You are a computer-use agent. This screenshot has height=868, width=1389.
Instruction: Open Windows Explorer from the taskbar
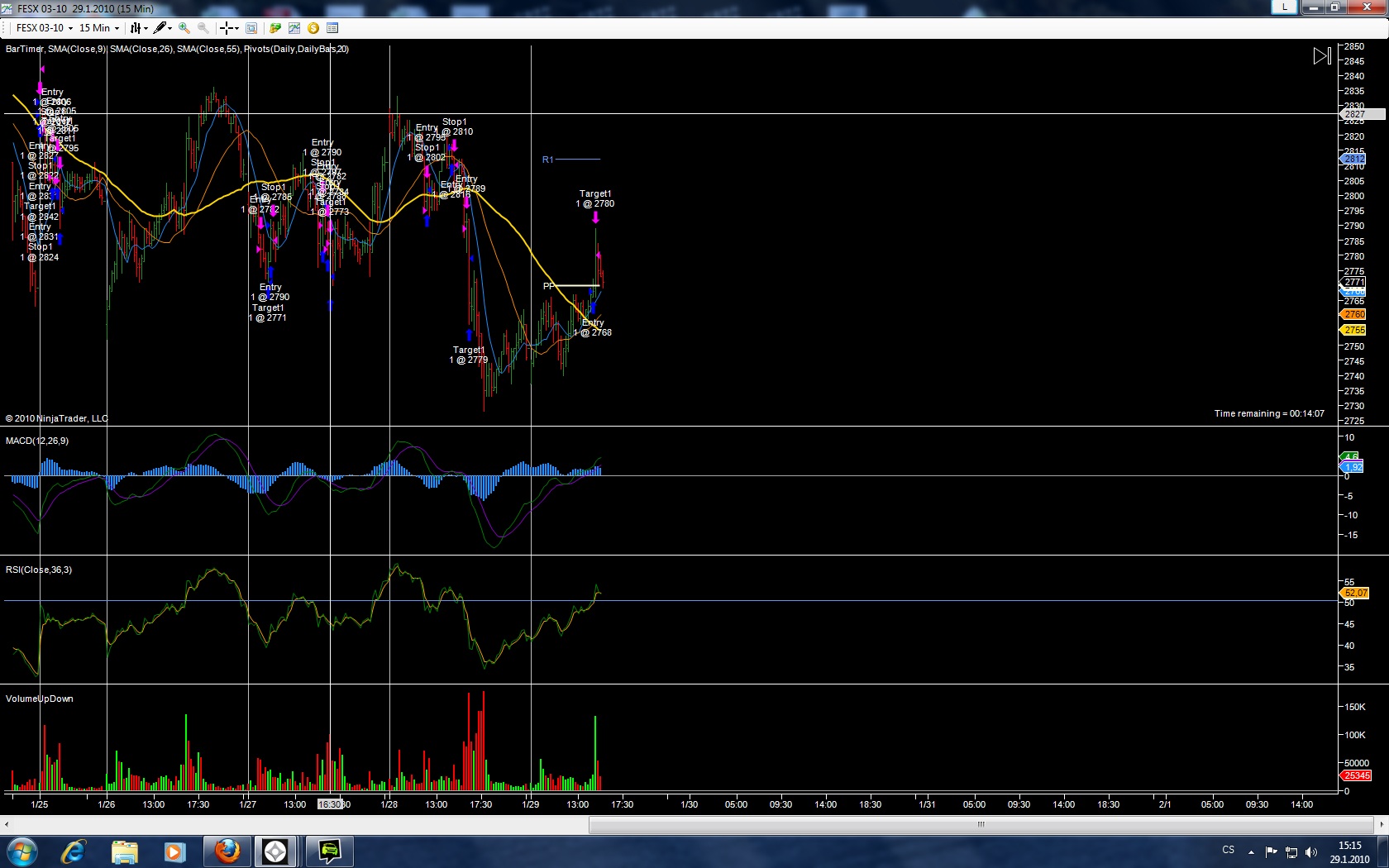point(125,851)
